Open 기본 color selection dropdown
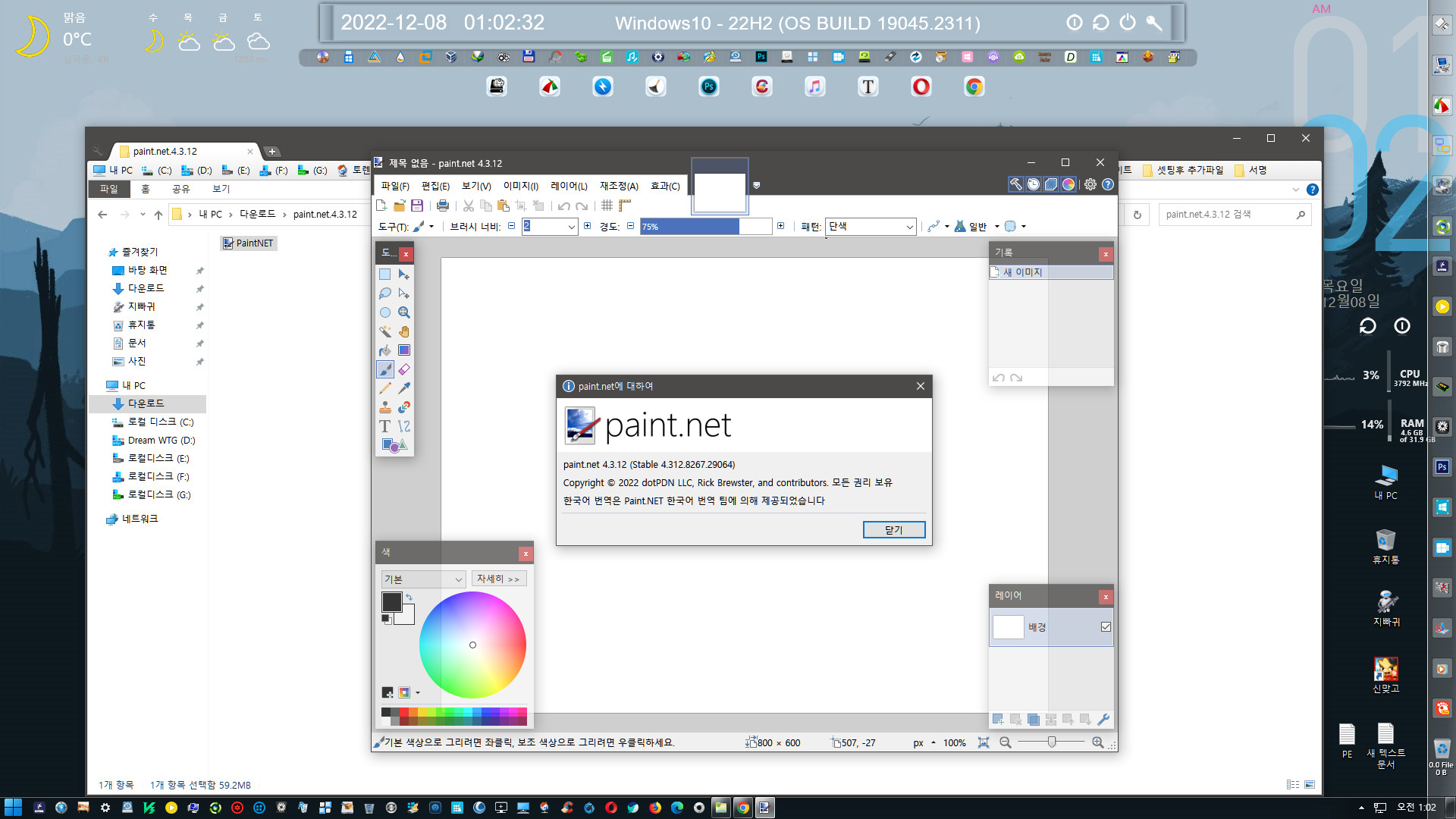The width and height of the screenshot is (1456, 819). 423,579
